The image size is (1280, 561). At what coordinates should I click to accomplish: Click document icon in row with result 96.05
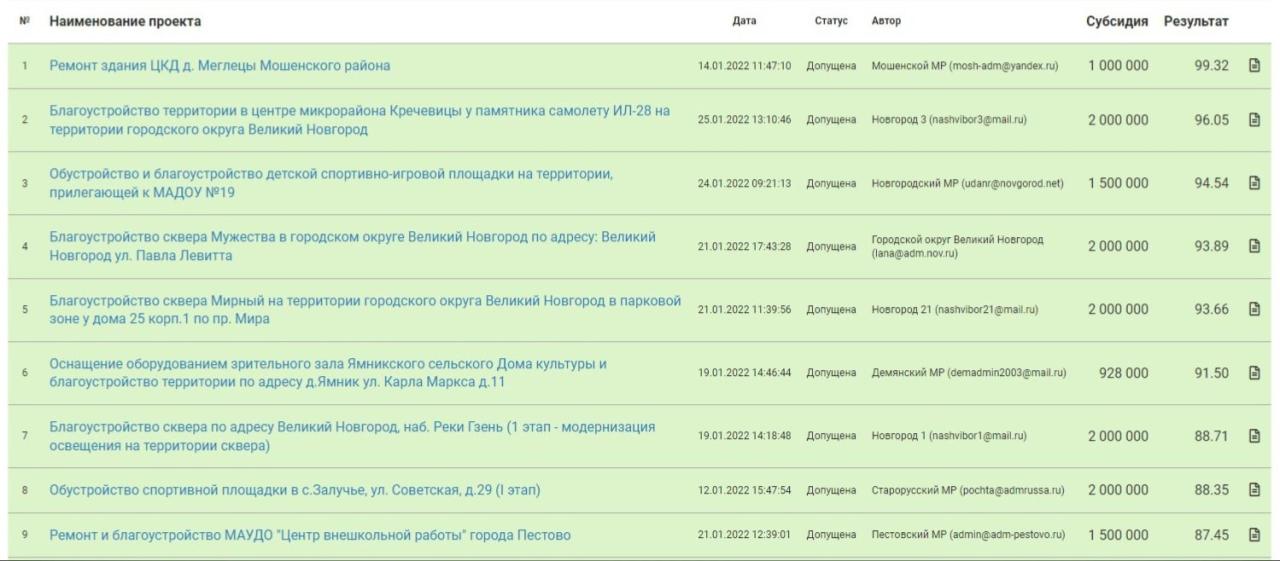tap(1254, 120)
